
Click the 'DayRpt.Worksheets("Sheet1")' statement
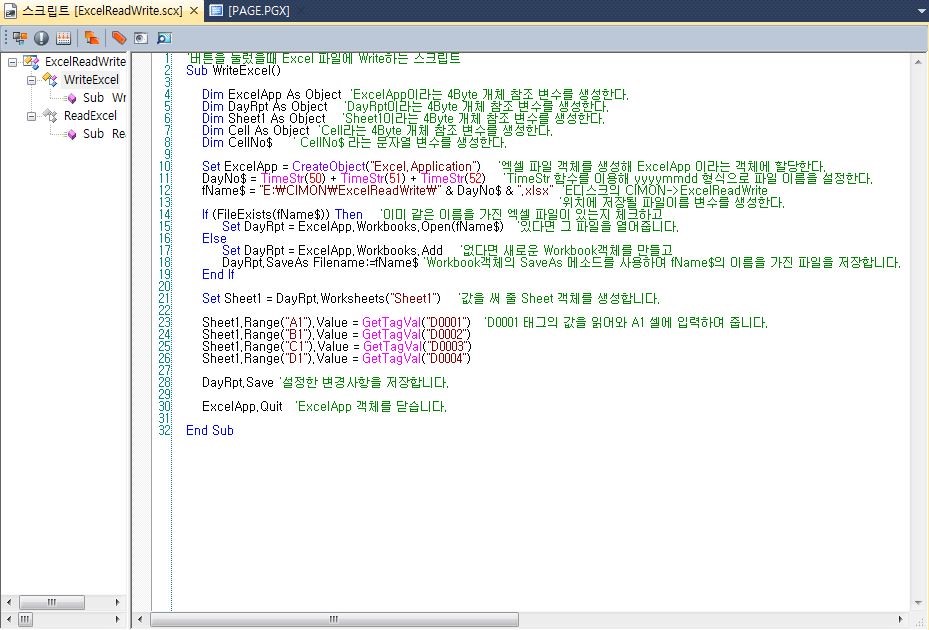(358, 298)
